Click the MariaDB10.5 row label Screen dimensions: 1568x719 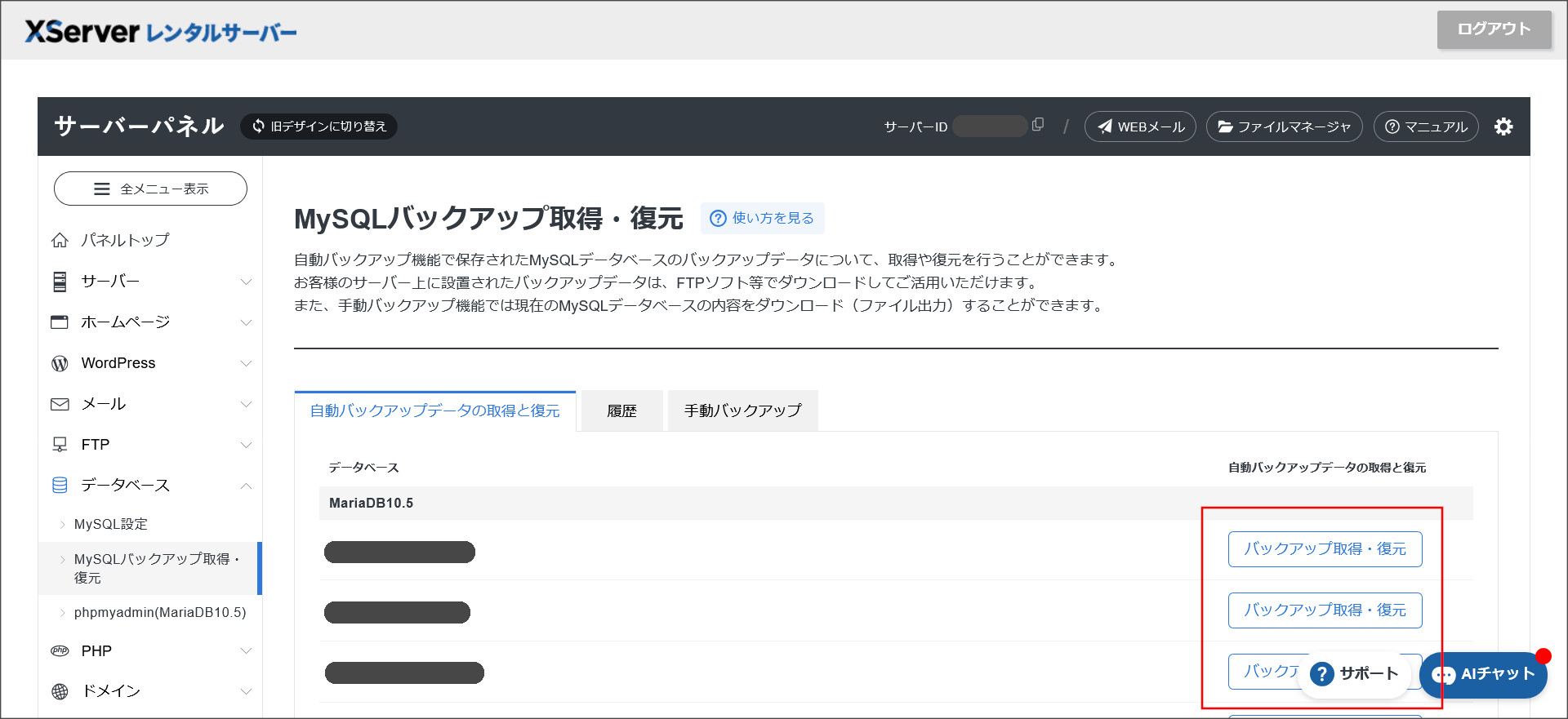(372, 503)
